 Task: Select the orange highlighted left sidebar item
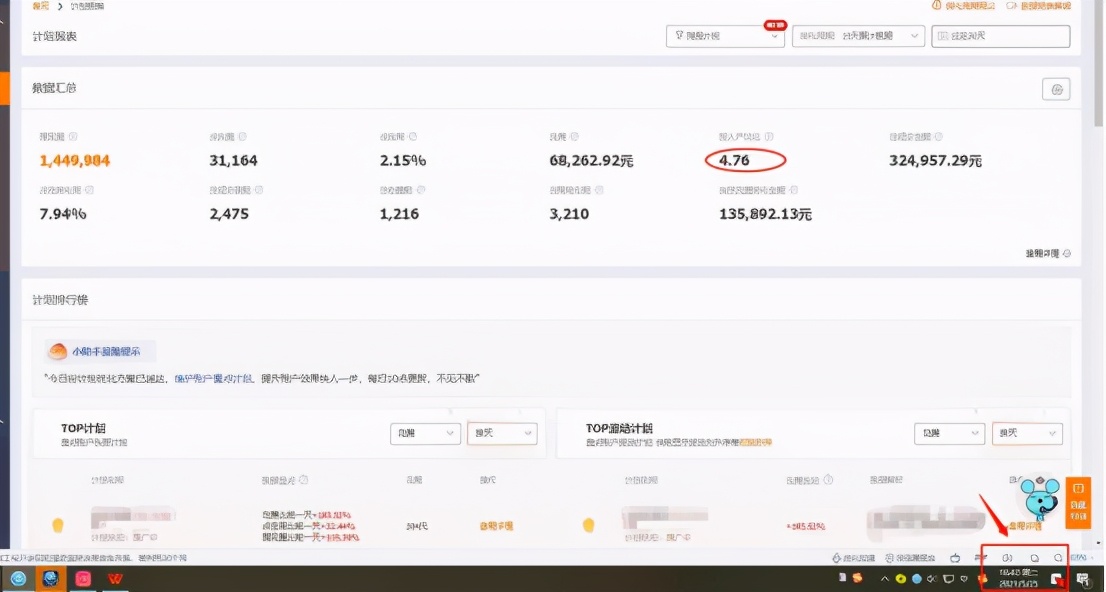pyautogui.click(x=4, y=88)
